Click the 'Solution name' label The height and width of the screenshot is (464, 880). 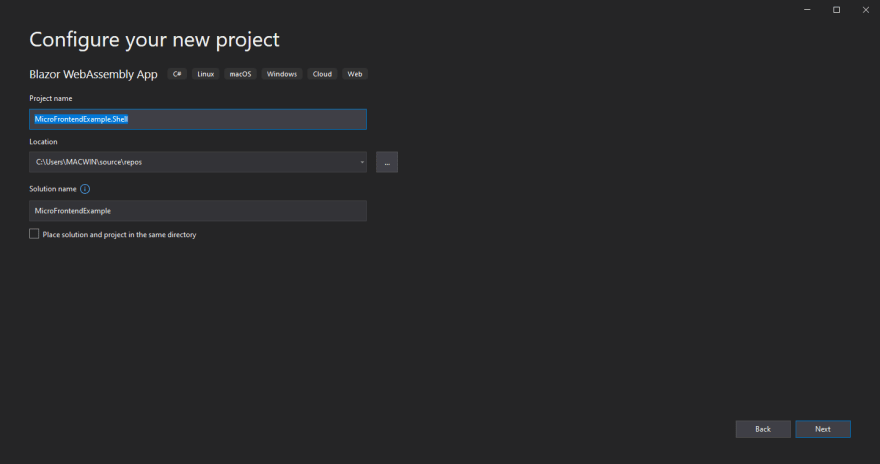pyautogui.click(x=53, y=189)
